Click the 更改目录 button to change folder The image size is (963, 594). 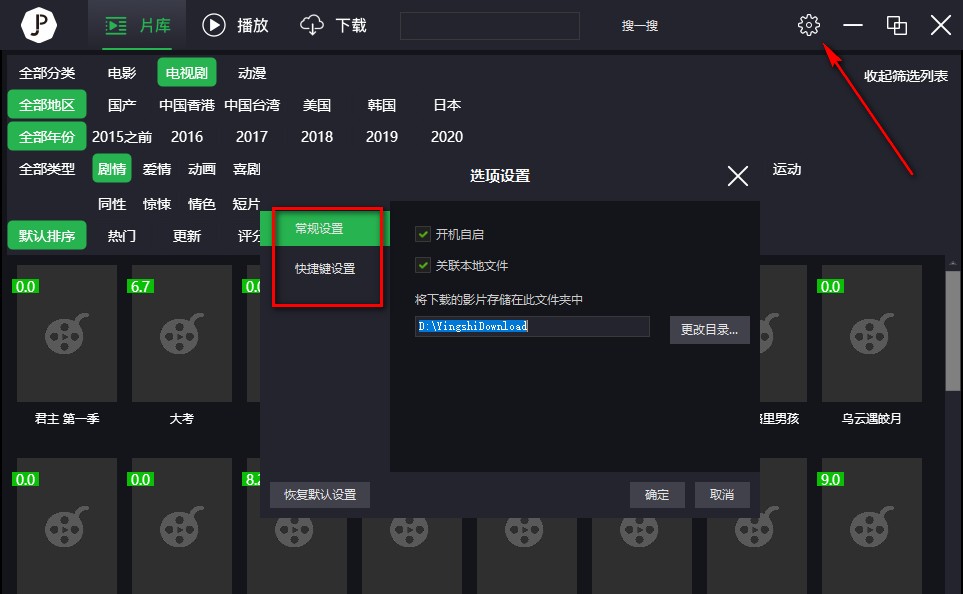point(709,330)
